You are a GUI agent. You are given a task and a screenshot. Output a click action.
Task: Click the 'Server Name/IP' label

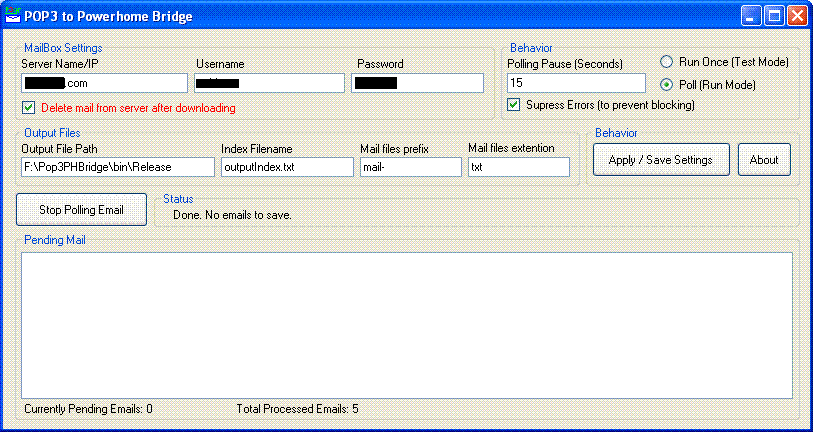[60, 64]
